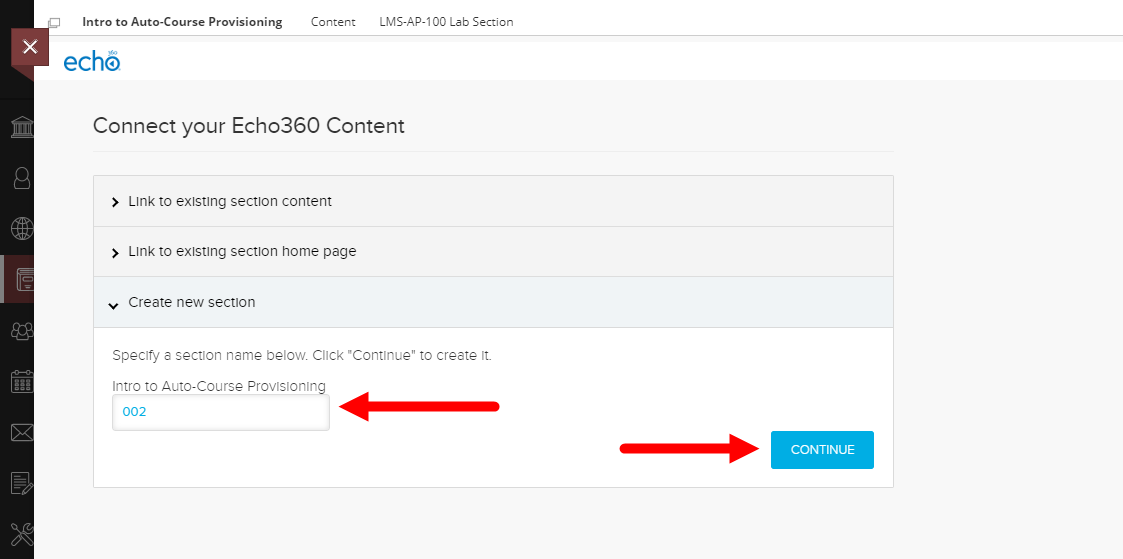Screen dimensions: 1123x559
Task: Open Intro to Auto-Course Provisioning breadcrumb
Action: point(182,22)
